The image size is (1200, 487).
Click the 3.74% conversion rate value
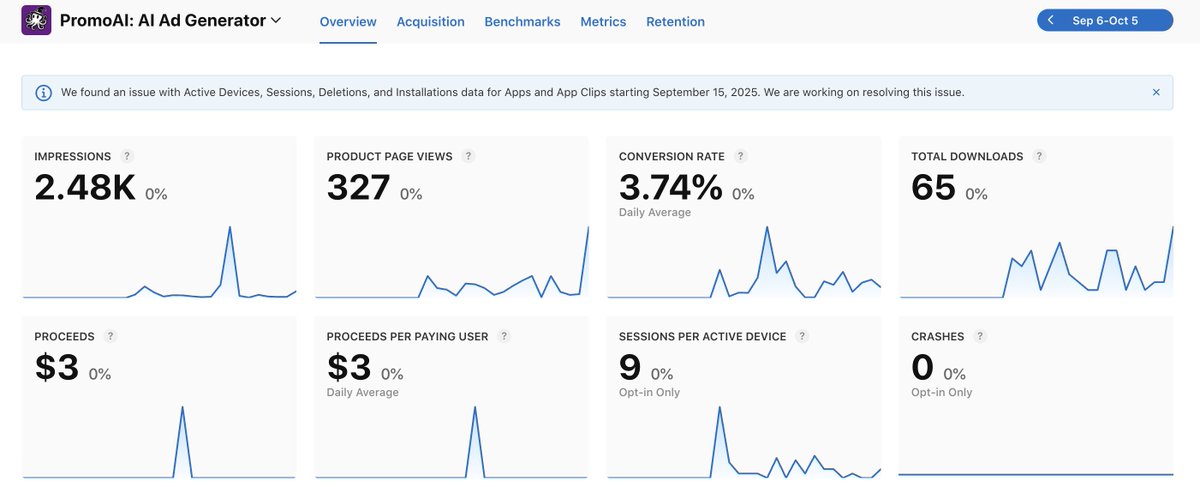671,188
